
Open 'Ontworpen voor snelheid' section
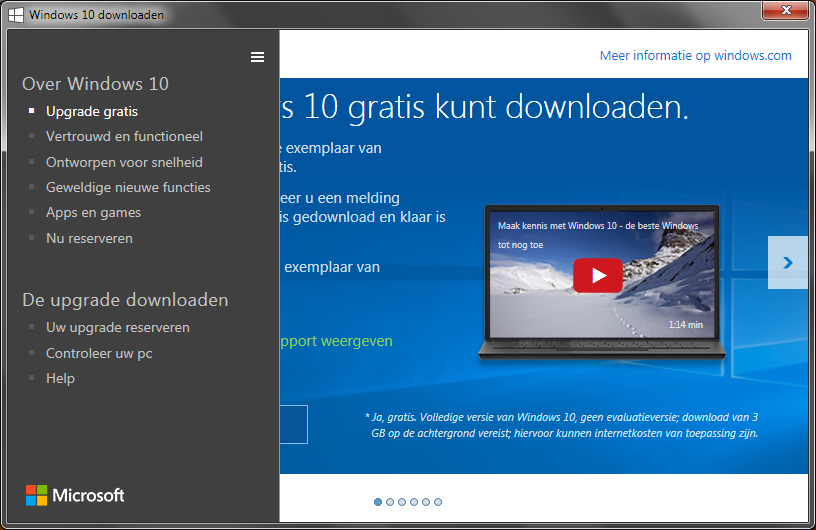pyautogui.click(x=124, y=162)
